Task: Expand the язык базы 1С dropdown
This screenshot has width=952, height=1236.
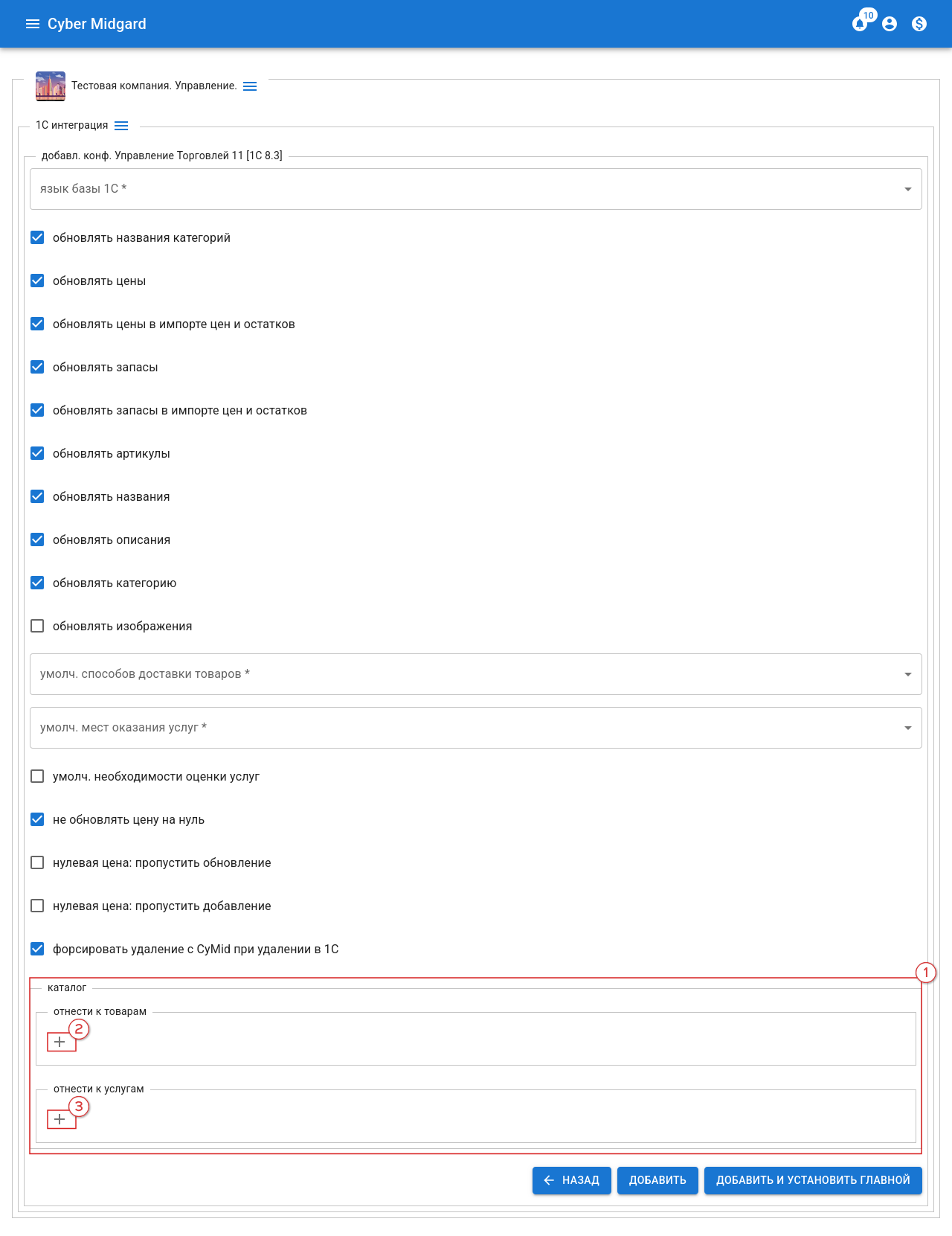Action: tap(476, 189)
